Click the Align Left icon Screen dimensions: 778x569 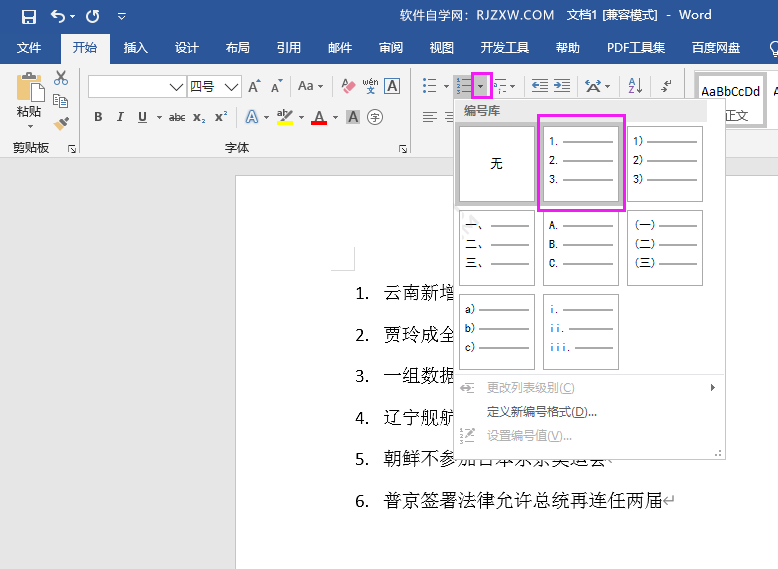coord(430,117)
